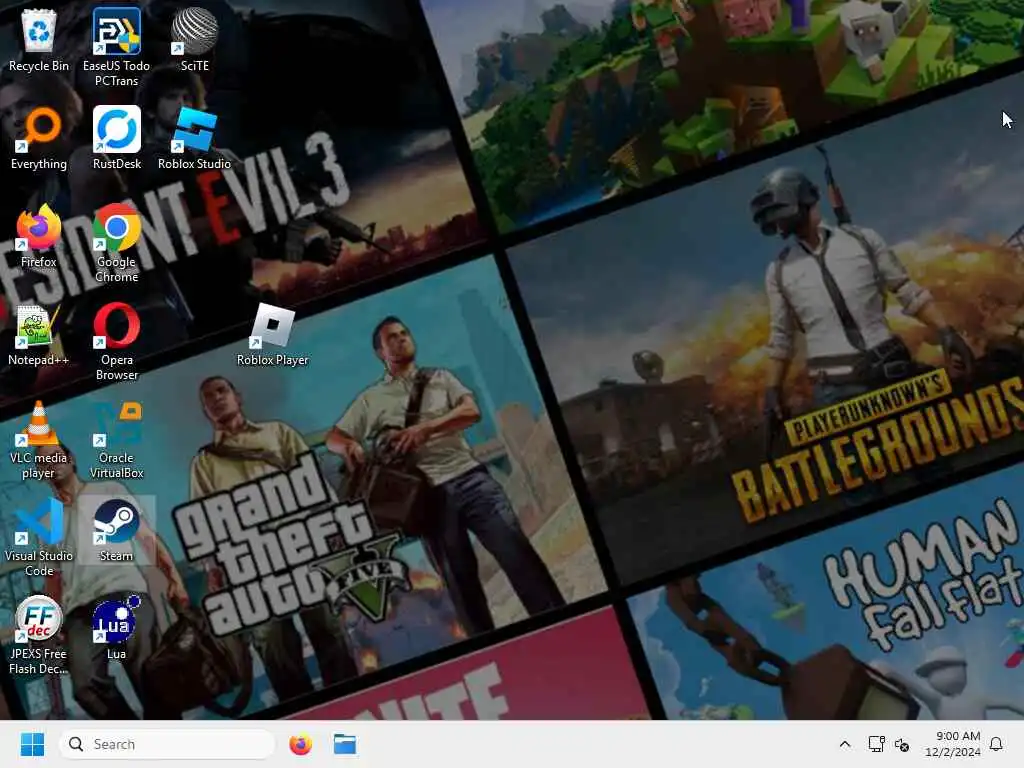Image resolution: width=1024 pixels, height=768 pixels.
Task: Open the notifications bell icon
Action: point(996,744)
